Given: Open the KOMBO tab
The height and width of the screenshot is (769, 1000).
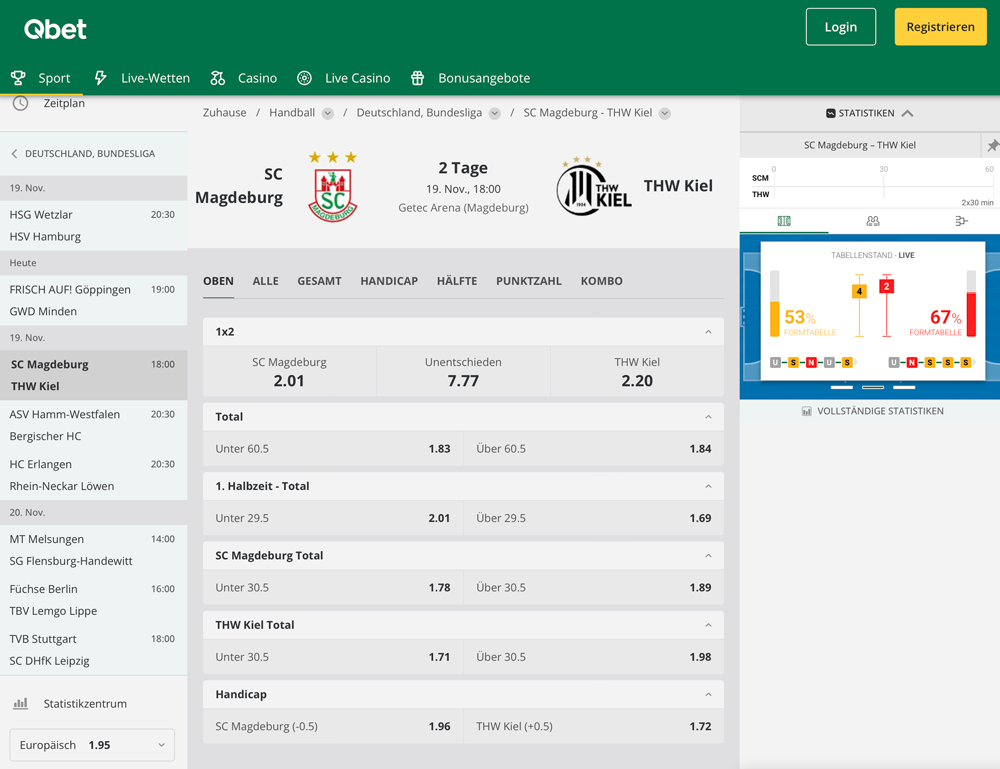Looking at the screenshot, I should (601, 281).
